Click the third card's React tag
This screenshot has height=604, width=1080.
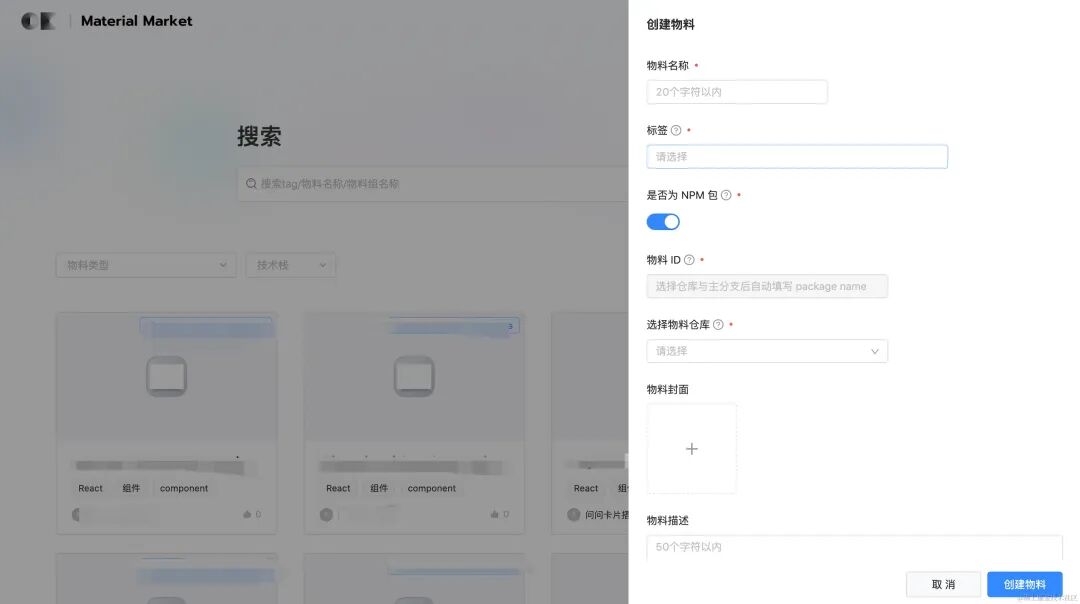[586, 488]
